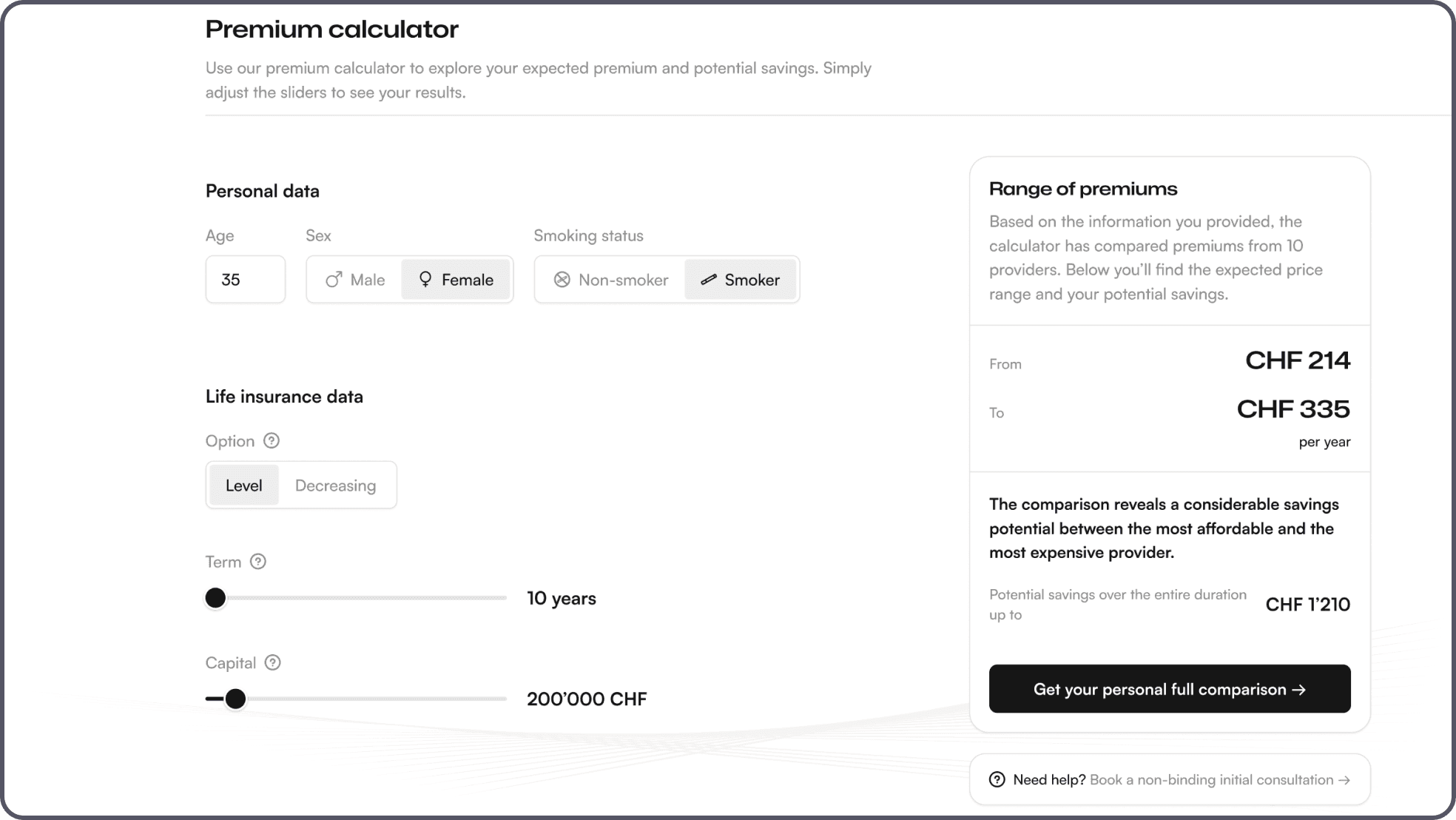Click the Life insurance data heading
The height and width of the screenshot is (820, 1456).
click(284, 397)
